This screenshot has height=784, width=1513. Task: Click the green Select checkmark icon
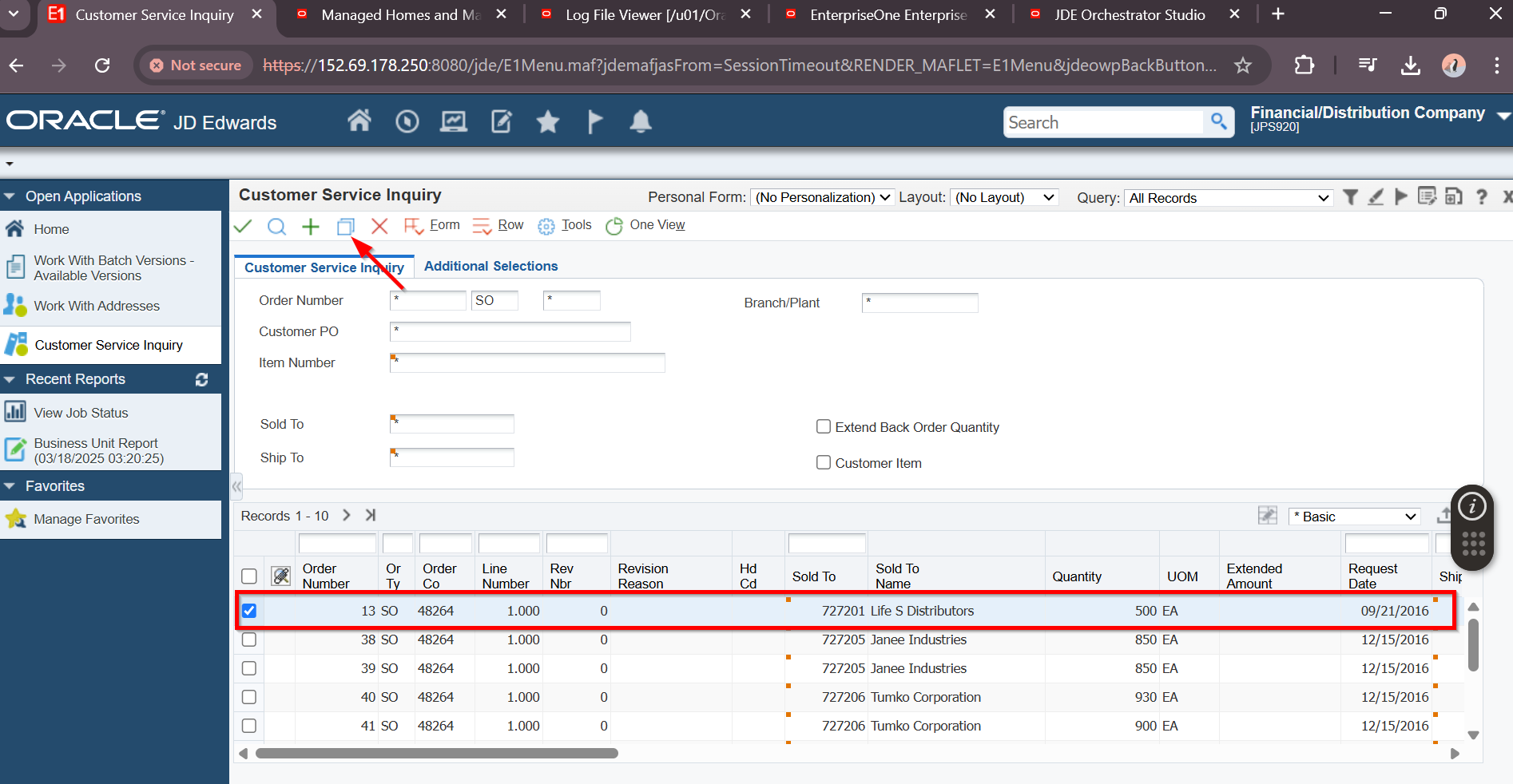point(243,227)
